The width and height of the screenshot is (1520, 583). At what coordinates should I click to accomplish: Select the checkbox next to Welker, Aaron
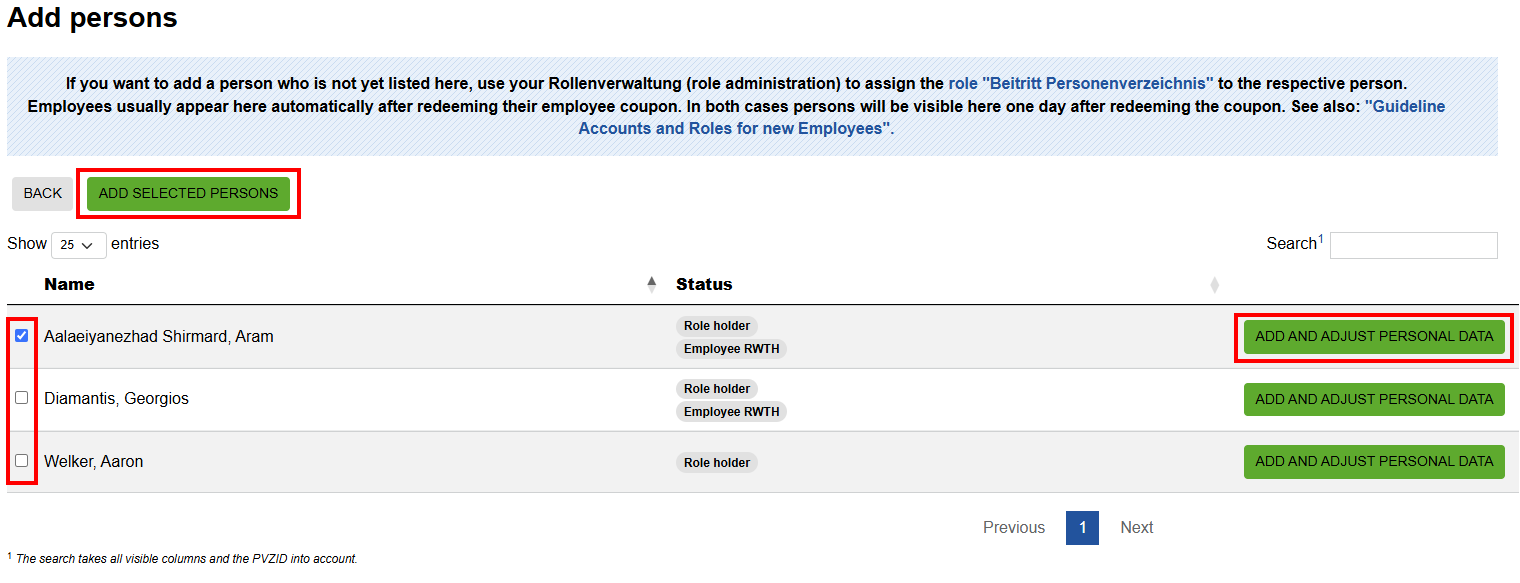[x=21, y=461]
